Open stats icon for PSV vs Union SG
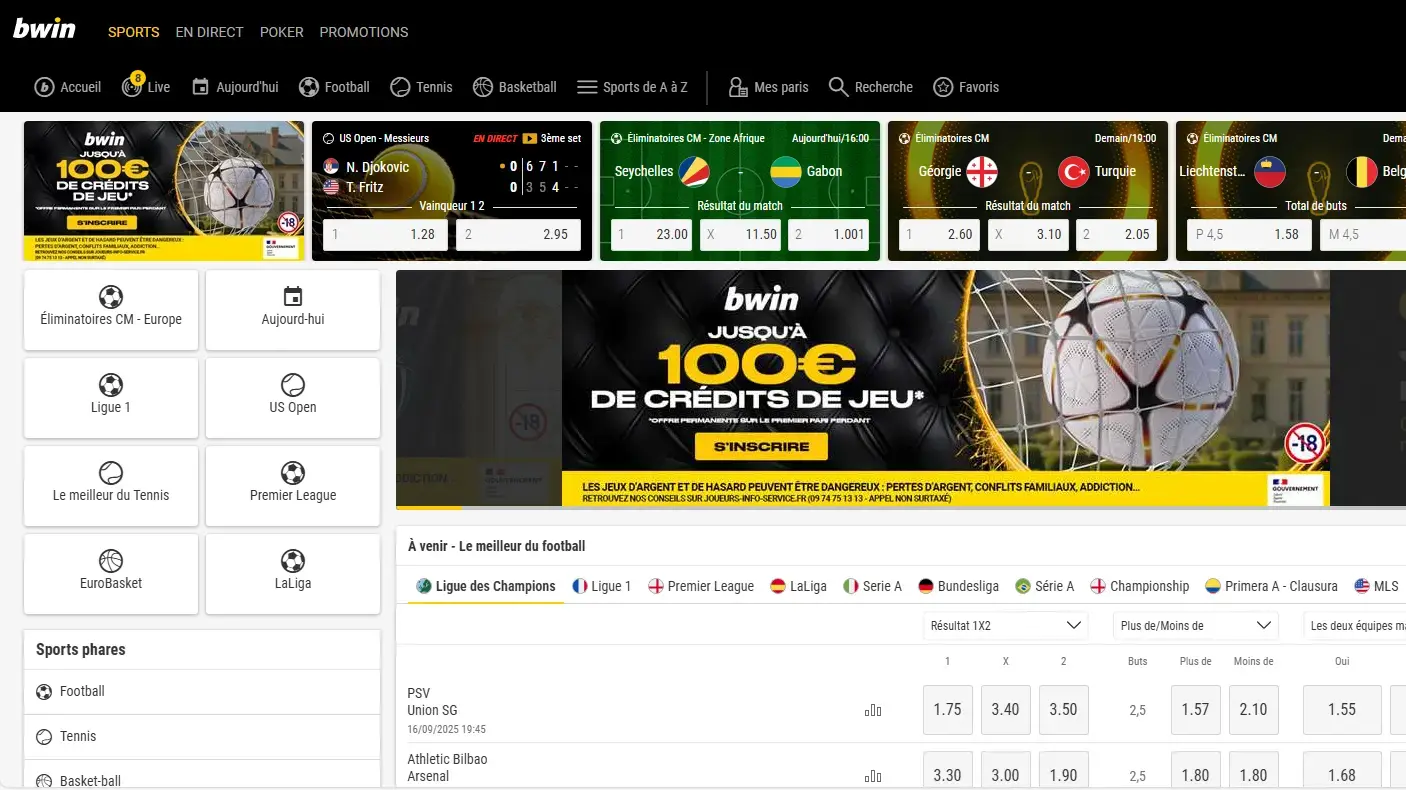 873,710
